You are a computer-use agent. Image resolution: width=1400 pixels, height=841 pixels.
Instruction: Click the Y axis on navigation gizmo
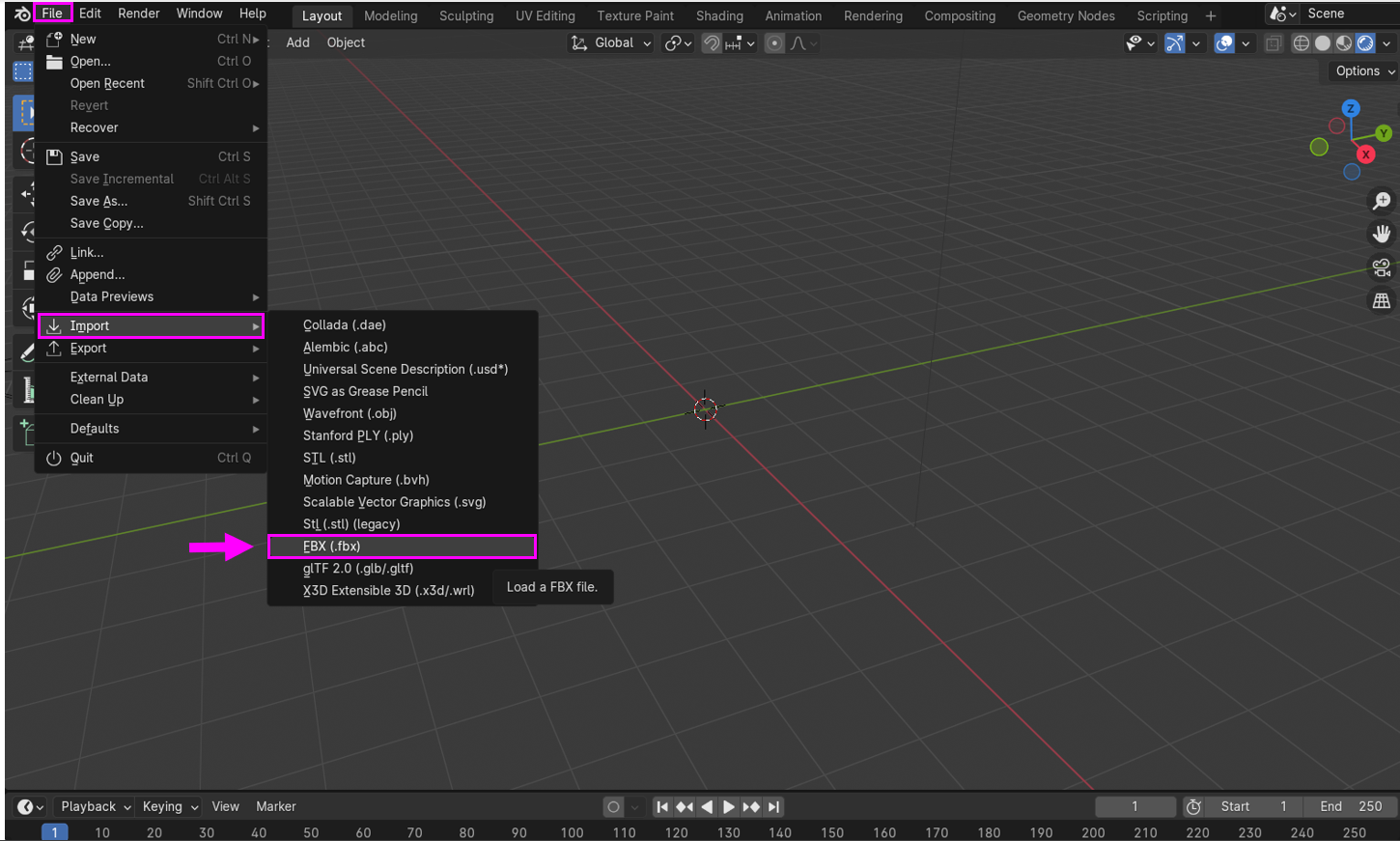coord(1384,133)
